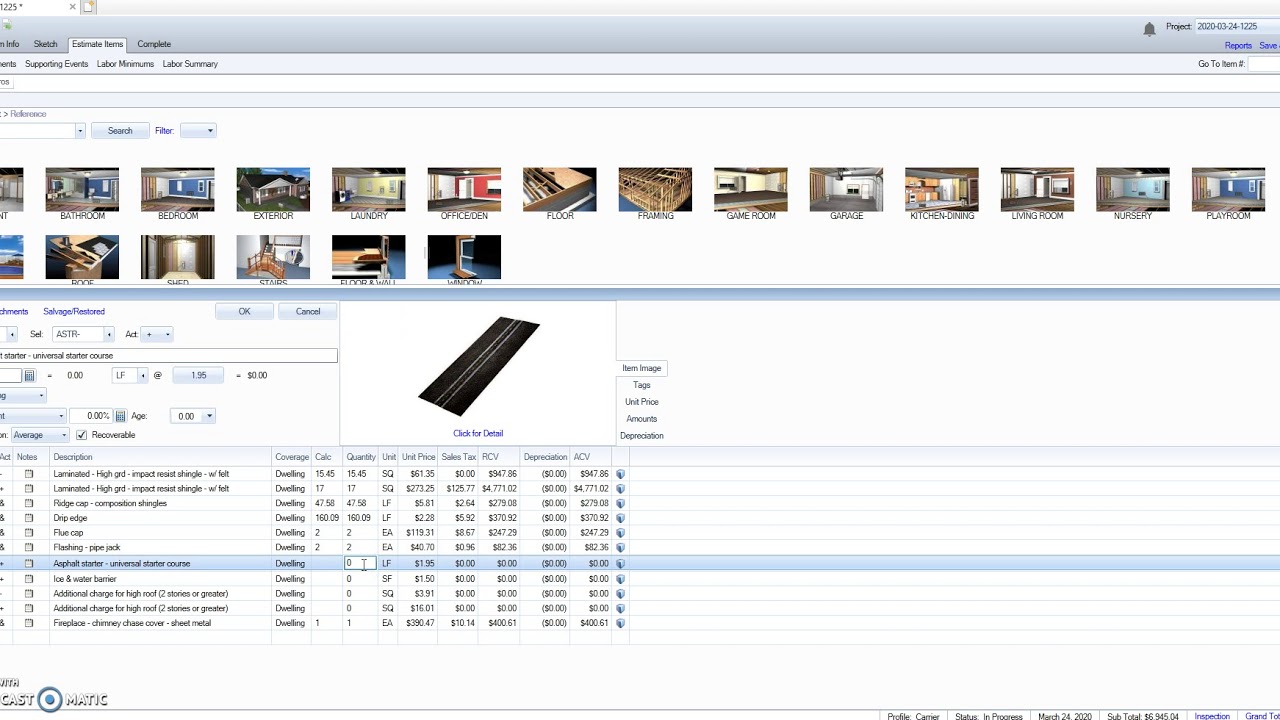Image resolution: width=1280 pixels, height=720 pixels.
Task: Open the Reports link
Action: [x=1238, y=46]
